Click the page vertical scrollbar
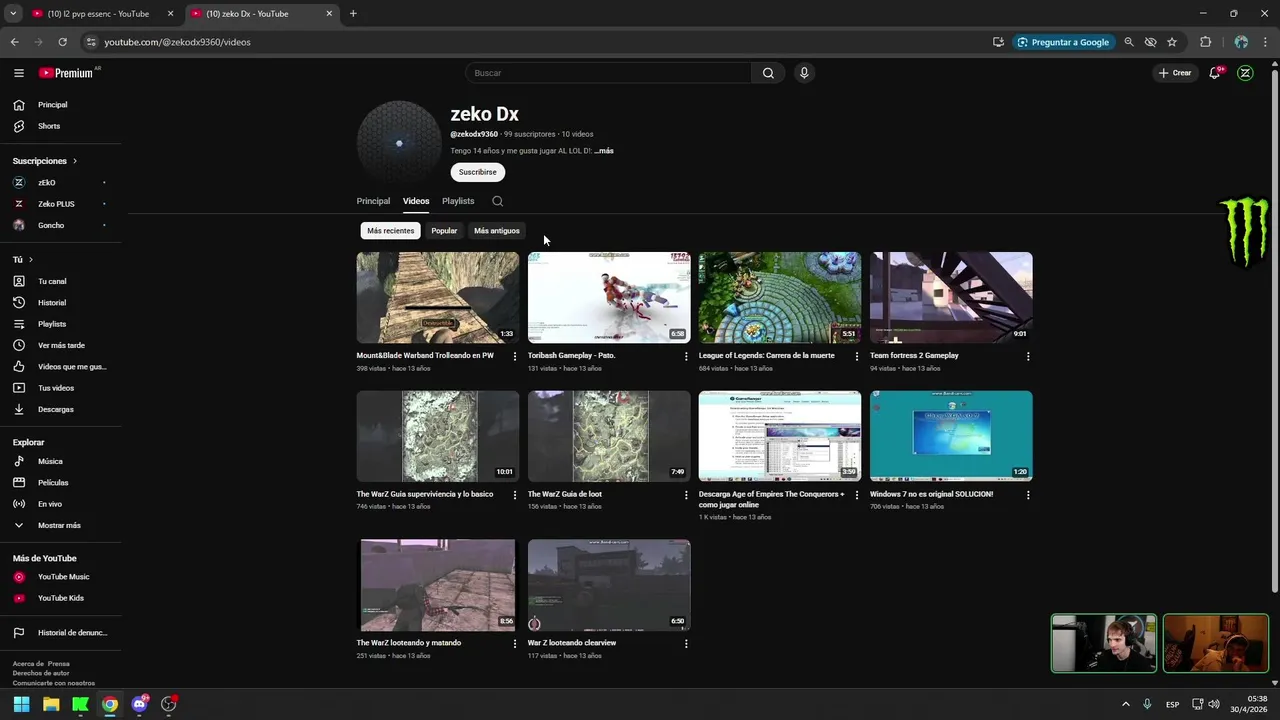 pyautogui.click(x=1274, y=330)
